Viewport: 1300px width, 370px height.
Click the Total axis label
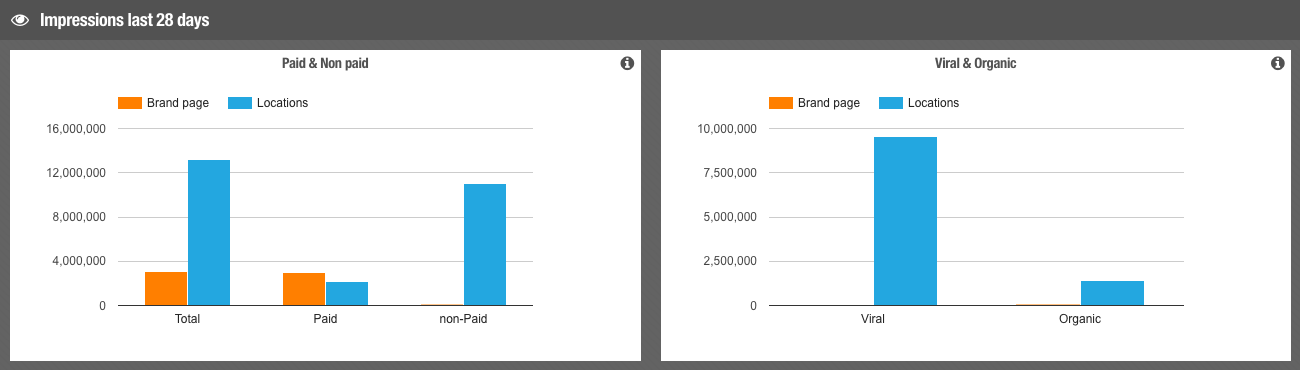(x=187, y=319)
